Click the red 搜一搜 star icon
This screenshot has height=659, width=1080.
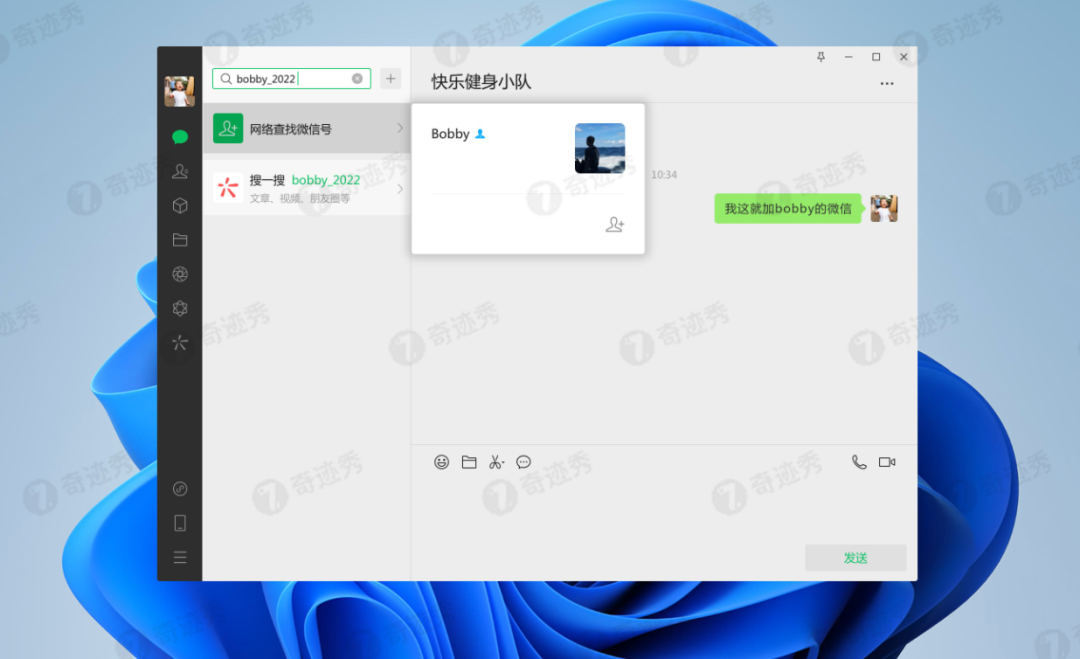coord(228,187)
